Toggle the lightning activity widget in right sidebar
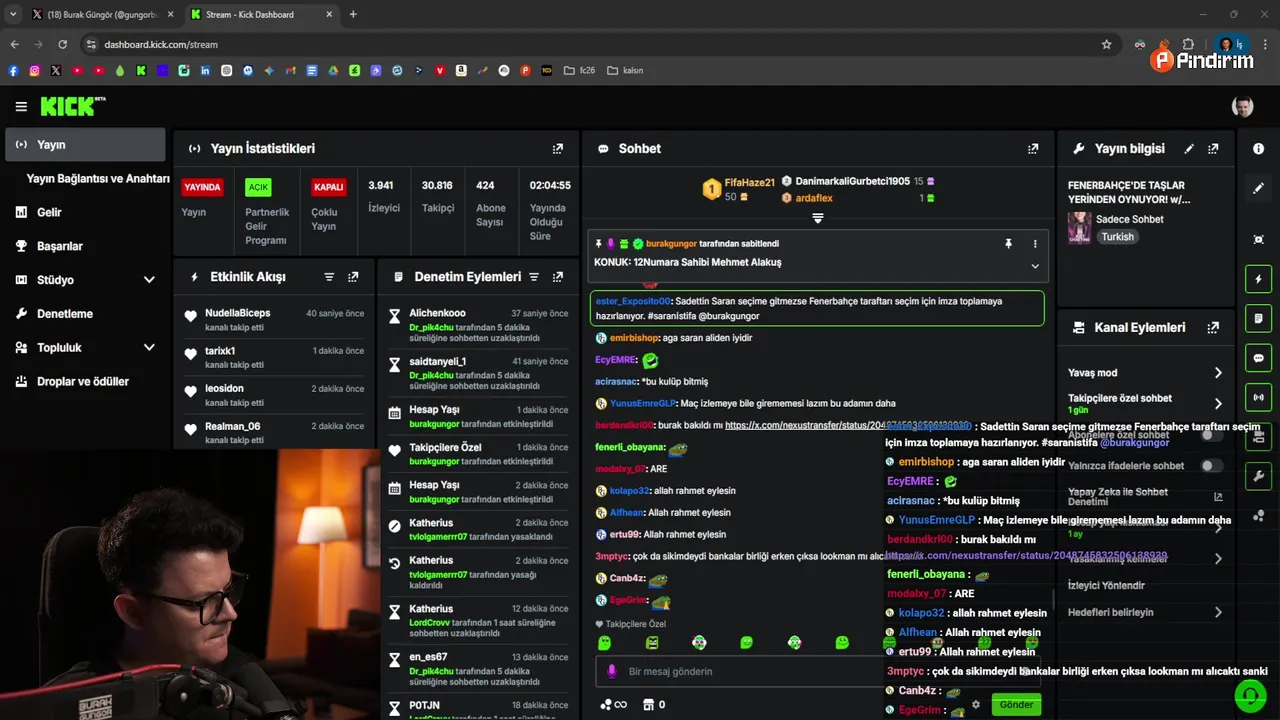Image resolution: width=1280 pixels, height=720 pixels. (1258, 279)
